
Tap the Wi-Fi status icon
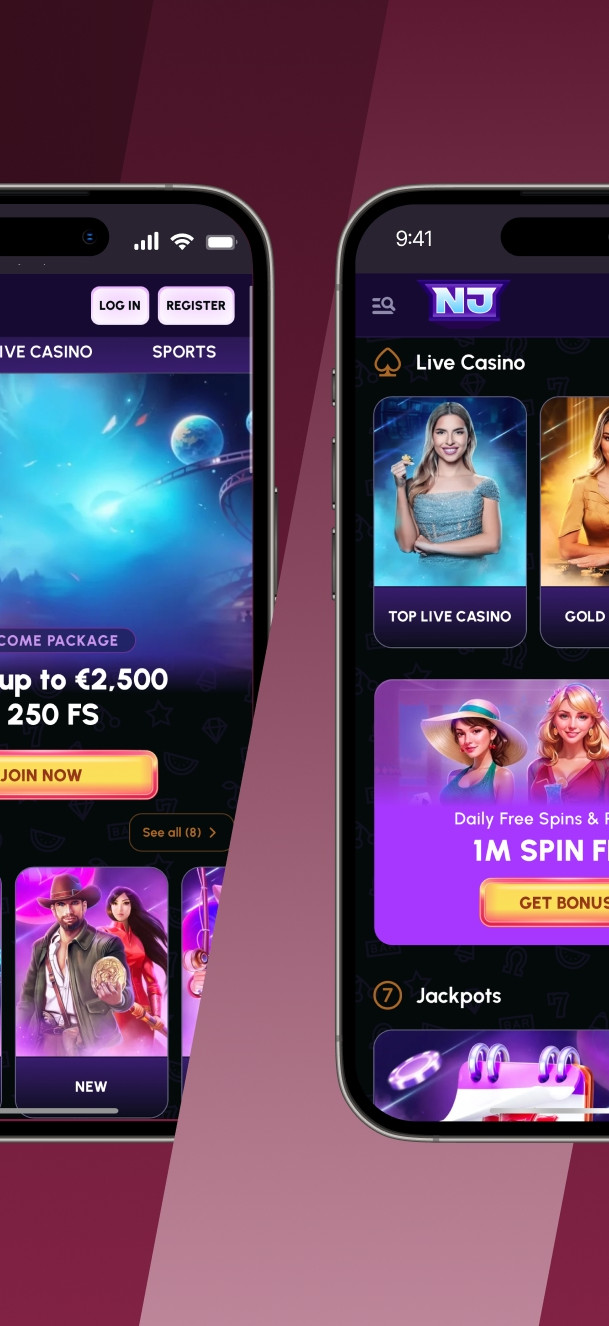click(181, 241)
